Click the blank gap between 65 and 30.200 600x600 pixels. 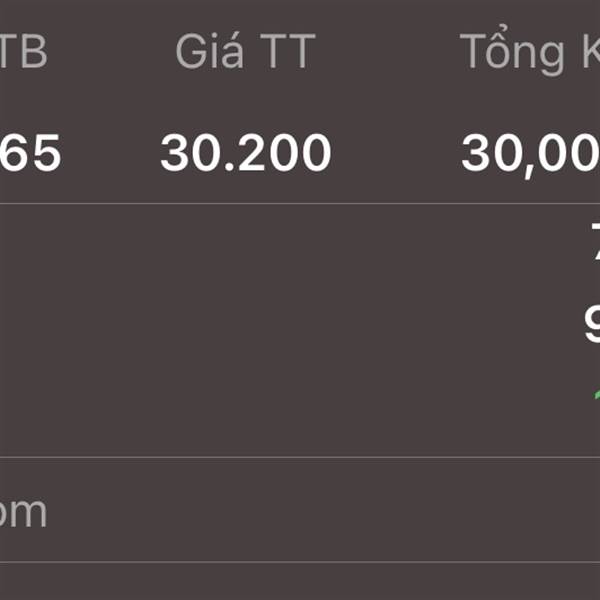coord(111,152)
